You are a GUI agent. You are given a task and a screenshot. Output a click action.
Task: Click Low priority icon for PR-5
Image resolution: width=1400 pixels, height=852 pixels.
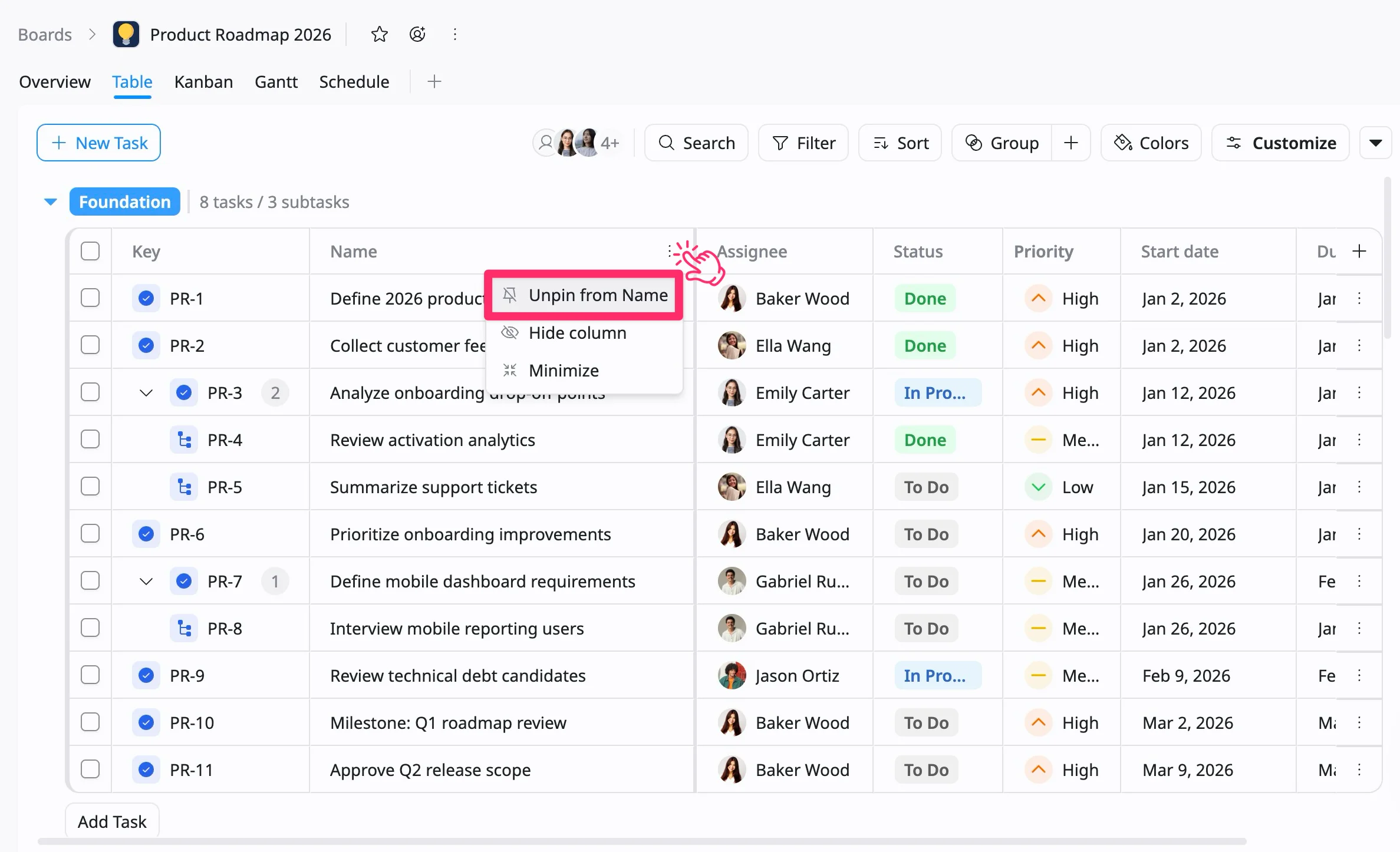(1039, 487)
